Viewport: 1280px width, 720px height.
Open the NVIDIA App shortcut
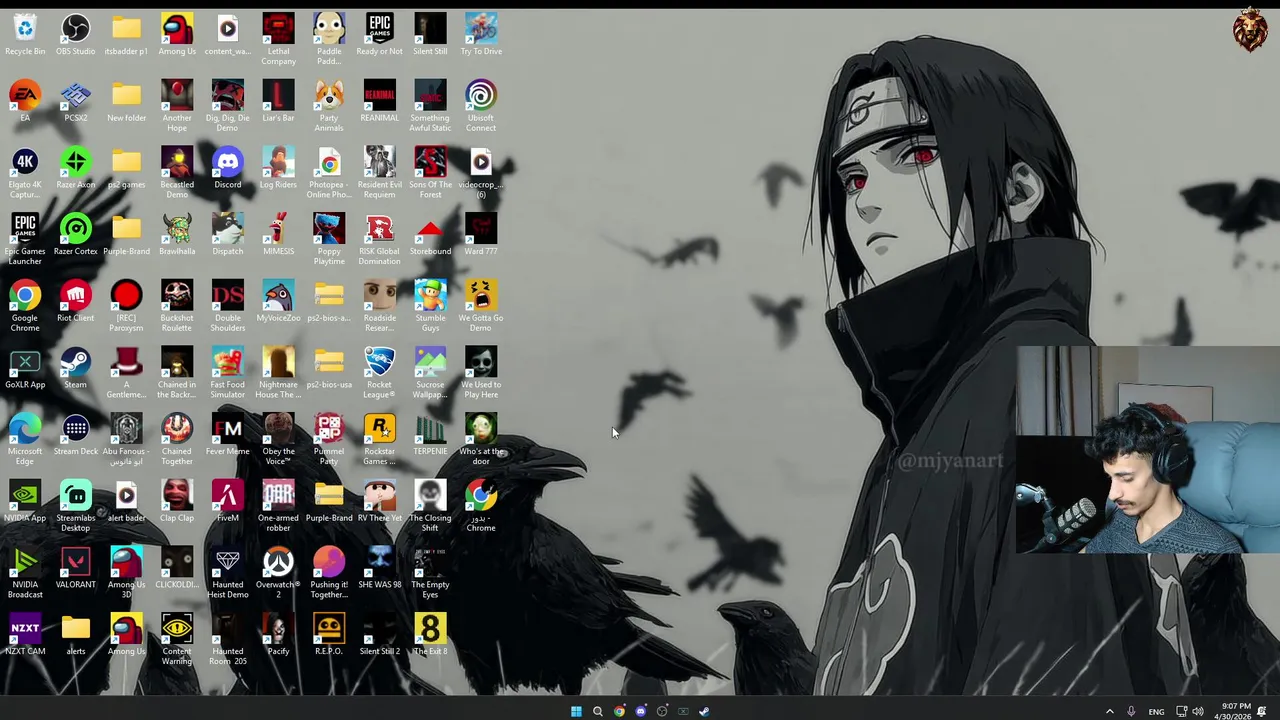point(25,501)
